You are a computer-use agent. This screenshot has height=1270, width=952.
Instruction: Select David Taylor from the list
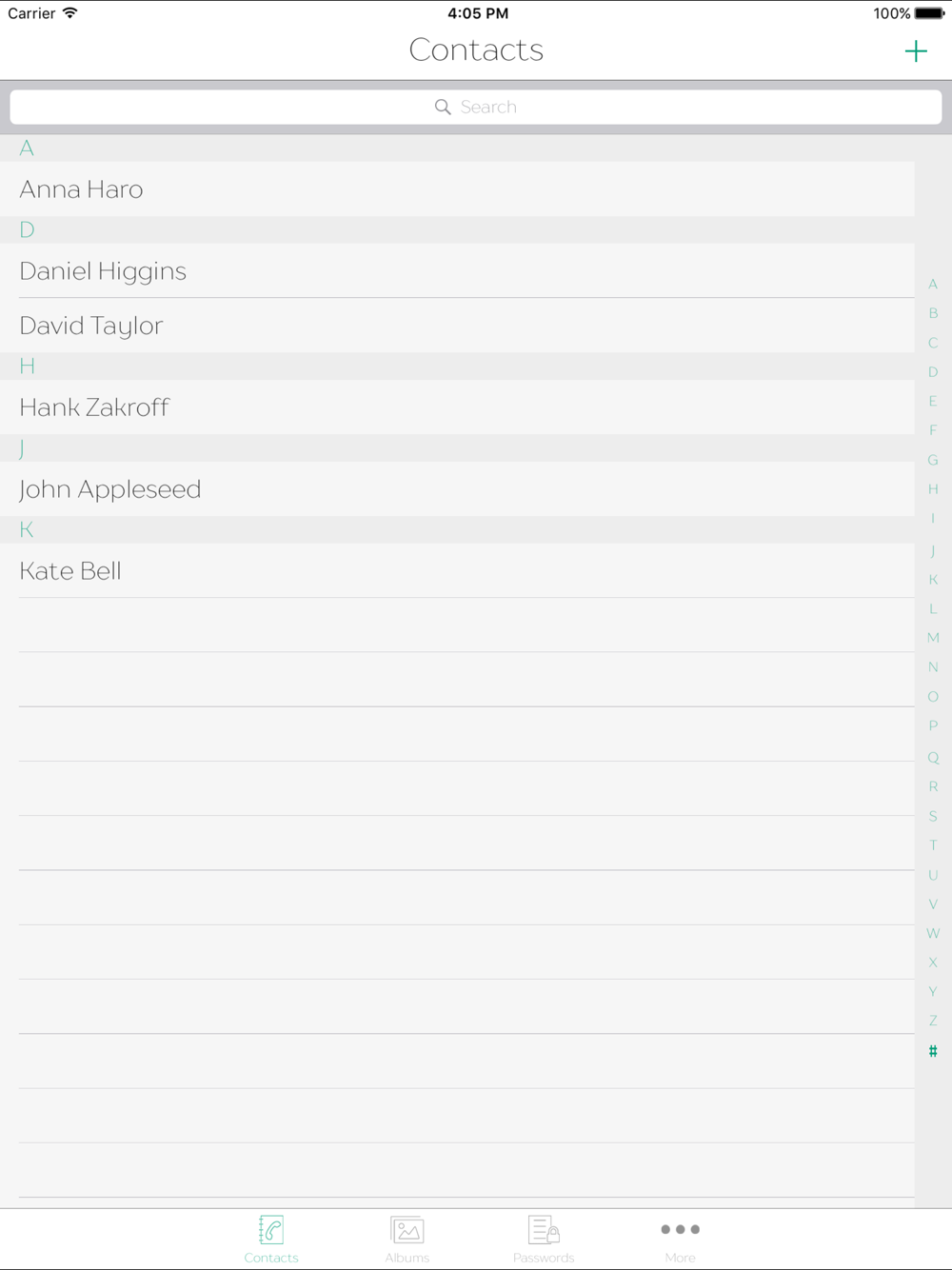[457, 326]
